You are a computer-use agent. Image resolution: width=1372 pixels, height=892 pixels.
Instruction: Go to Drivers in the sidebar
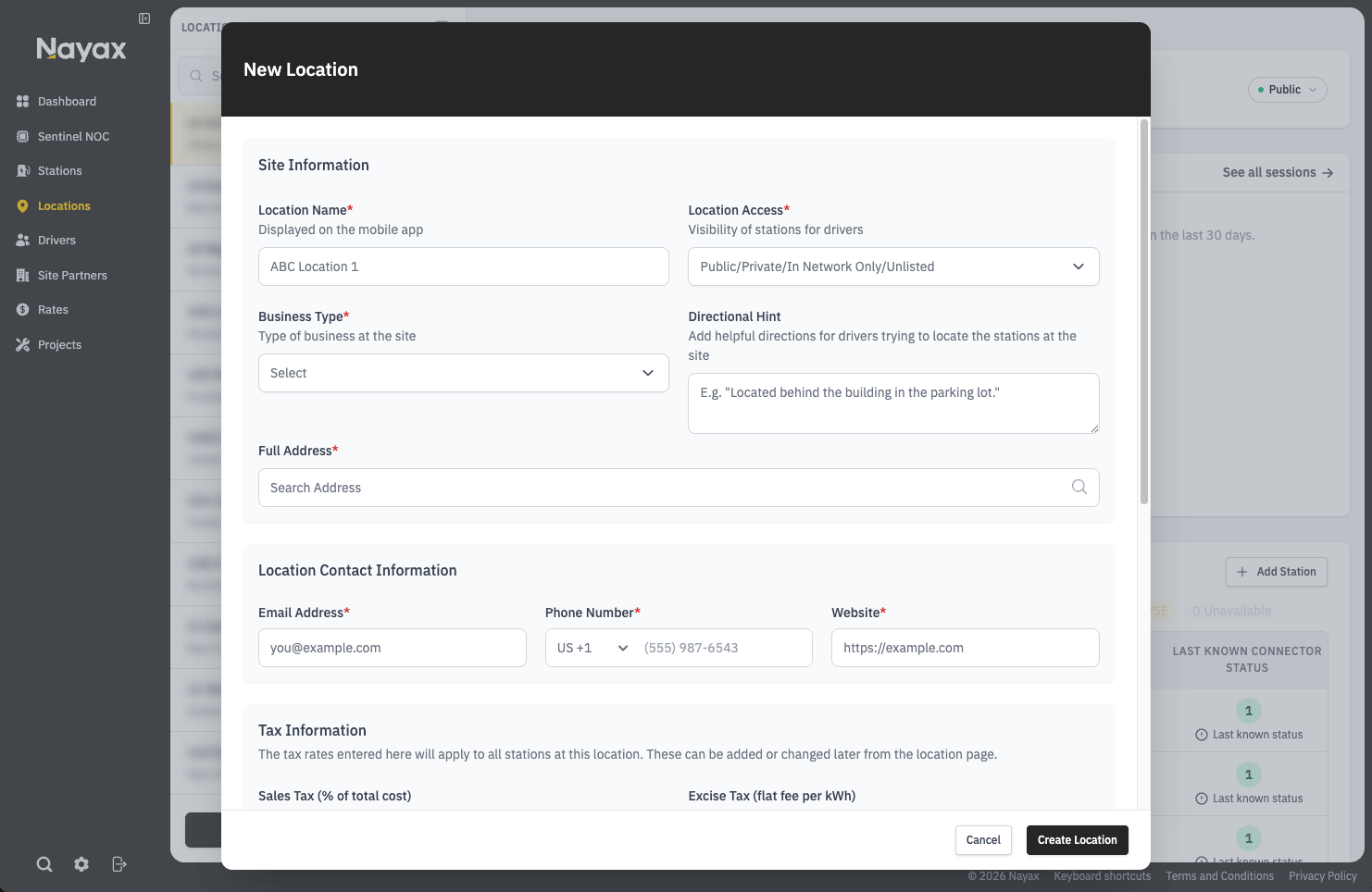pos(56,241)
